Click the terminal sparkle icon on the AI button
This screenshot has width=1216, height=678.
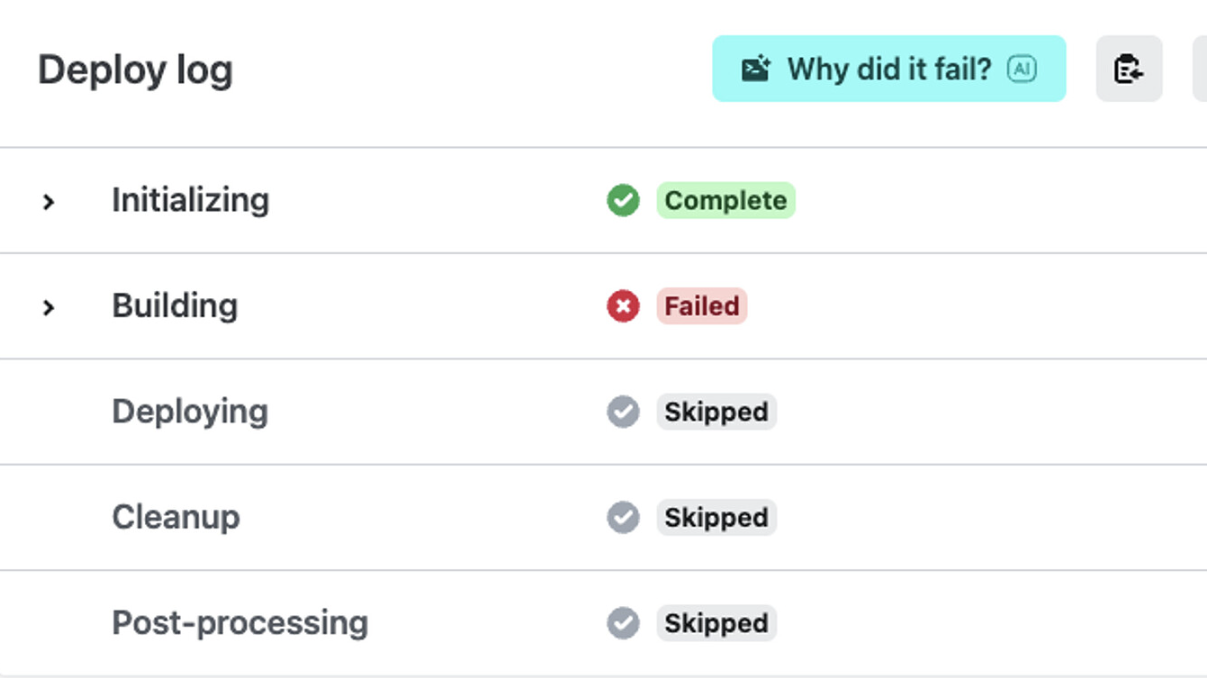[756, 68]
